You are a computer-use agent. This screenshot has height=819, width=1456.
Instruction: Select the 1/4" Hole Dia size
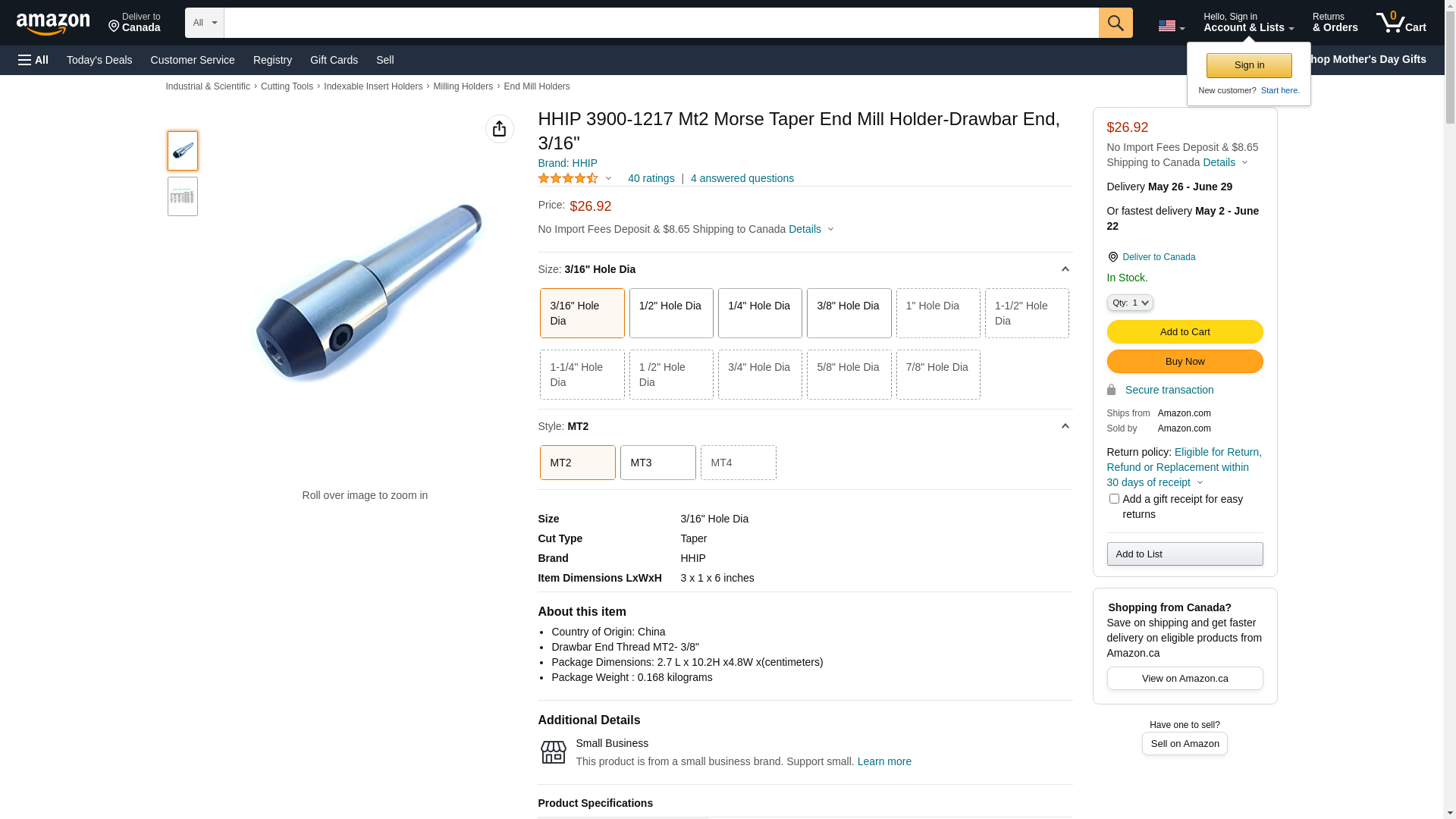click(x=760, y=313)
